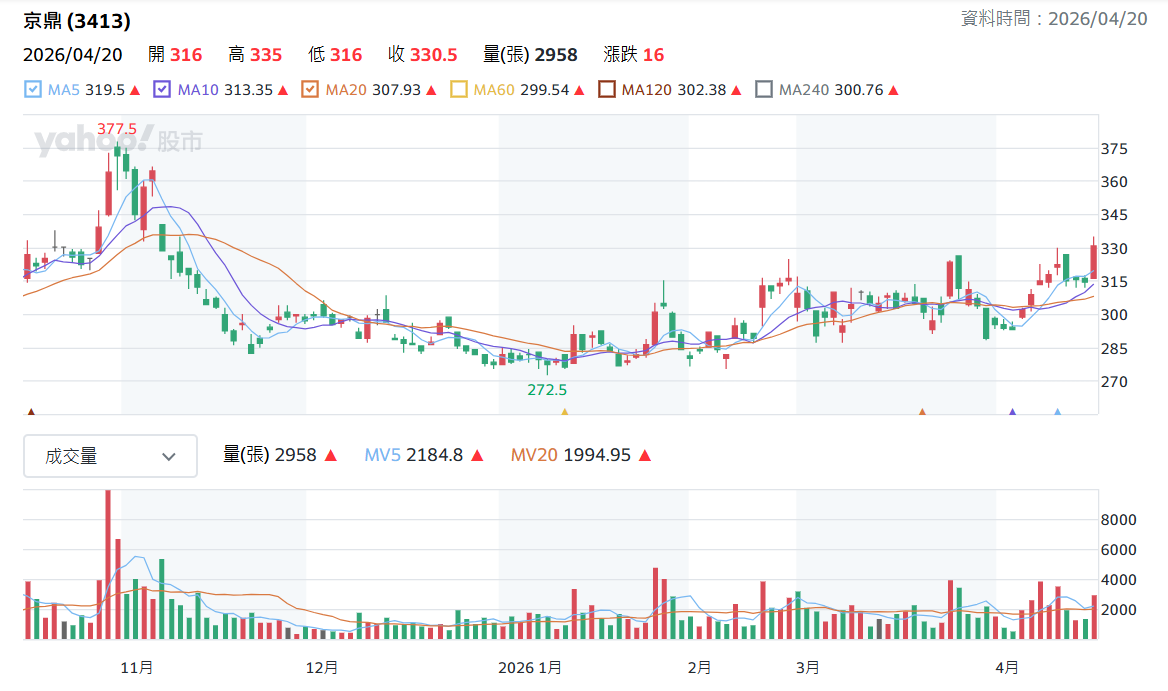Enable the MA60 moving average checkbox
This screenshot has height=691, width=1168.
(459, 90)
